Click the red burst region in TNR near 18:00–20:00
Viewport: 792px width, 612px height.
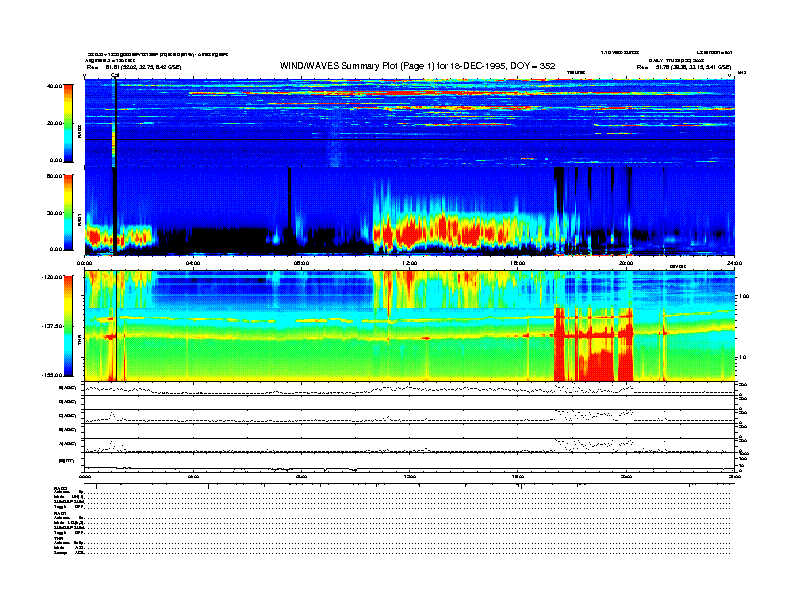point(593,344)
